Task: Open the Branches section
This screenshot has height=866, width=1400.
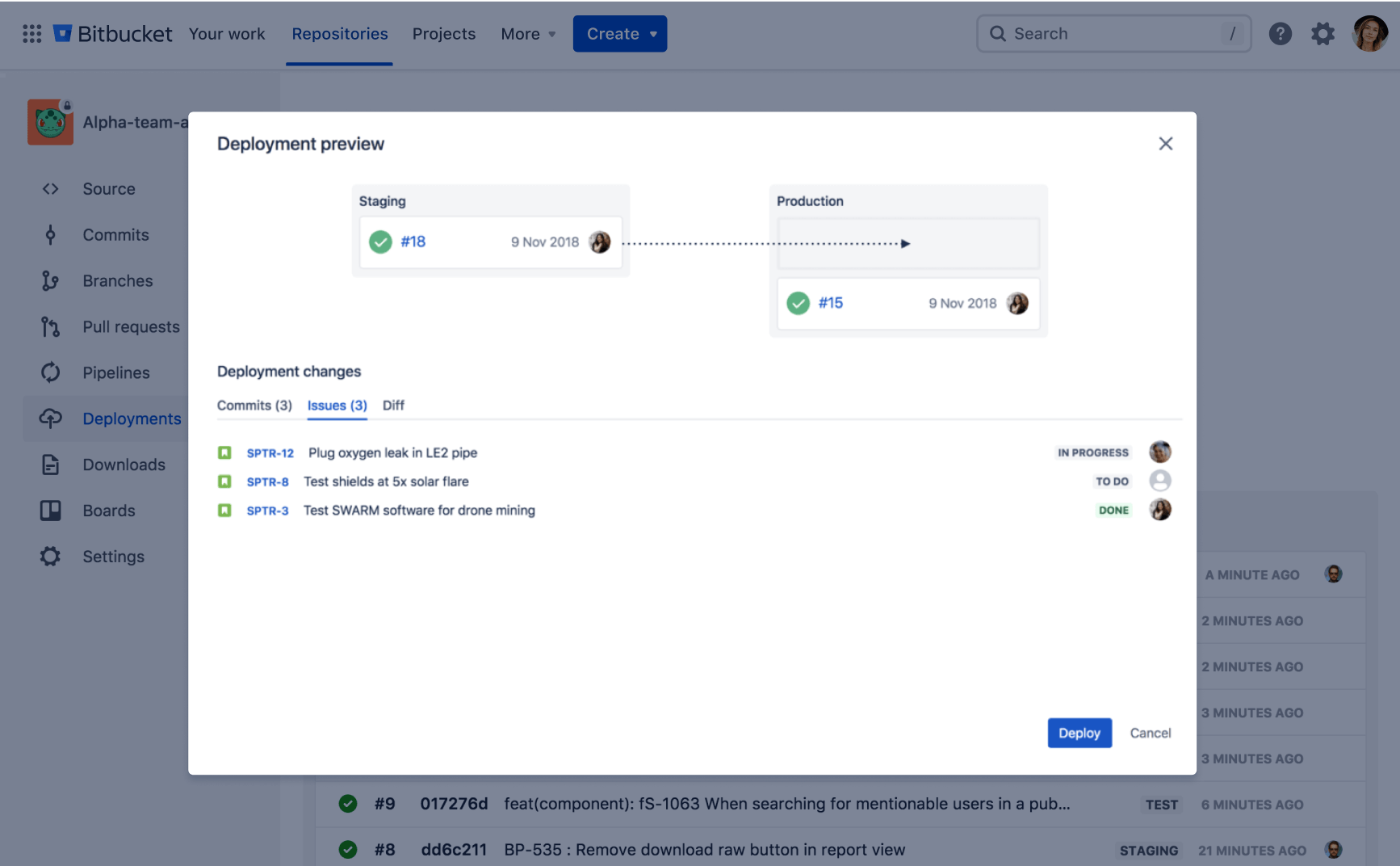Action: pos(117,280)
